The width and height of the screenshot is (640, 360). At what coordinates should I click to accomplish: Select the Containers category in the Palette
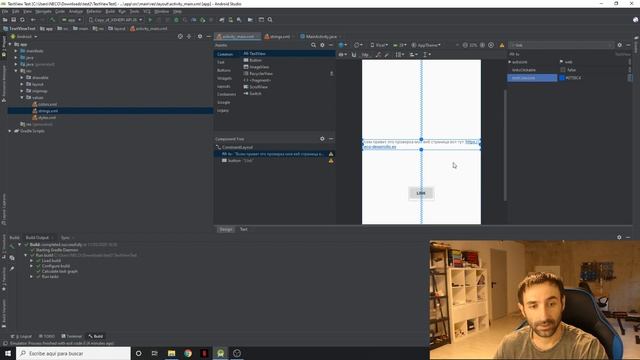[226, 94]
